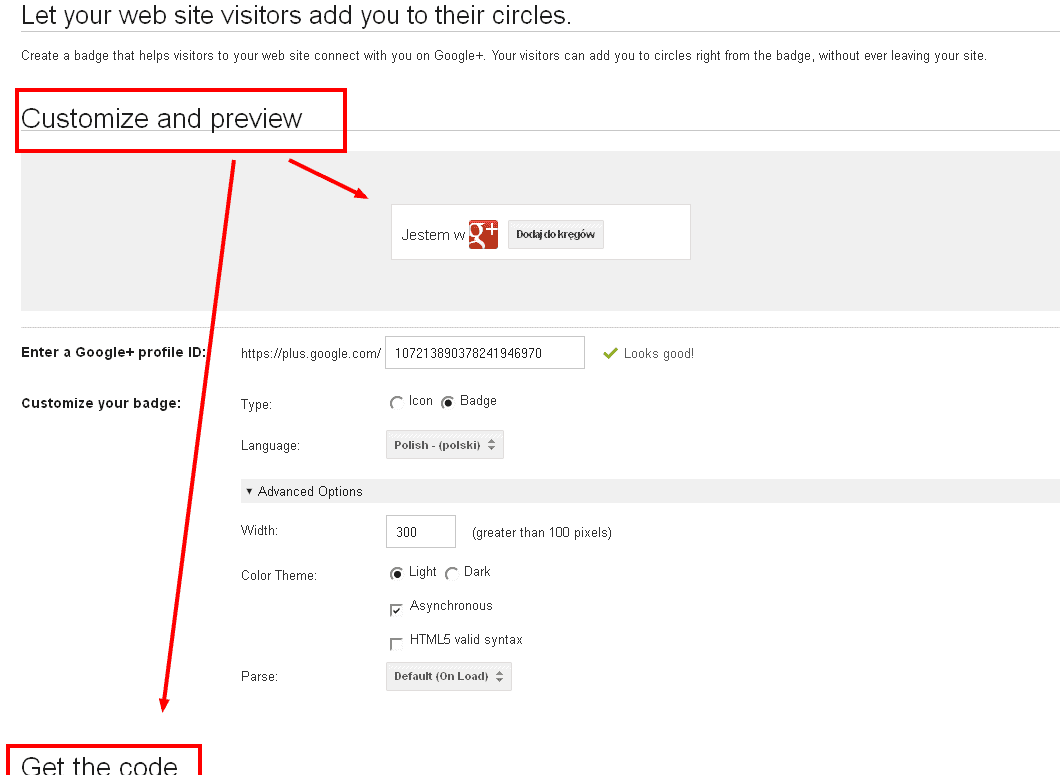Choose the Dark color theme
Screen dimensions: 1060x775
(451, 573)
